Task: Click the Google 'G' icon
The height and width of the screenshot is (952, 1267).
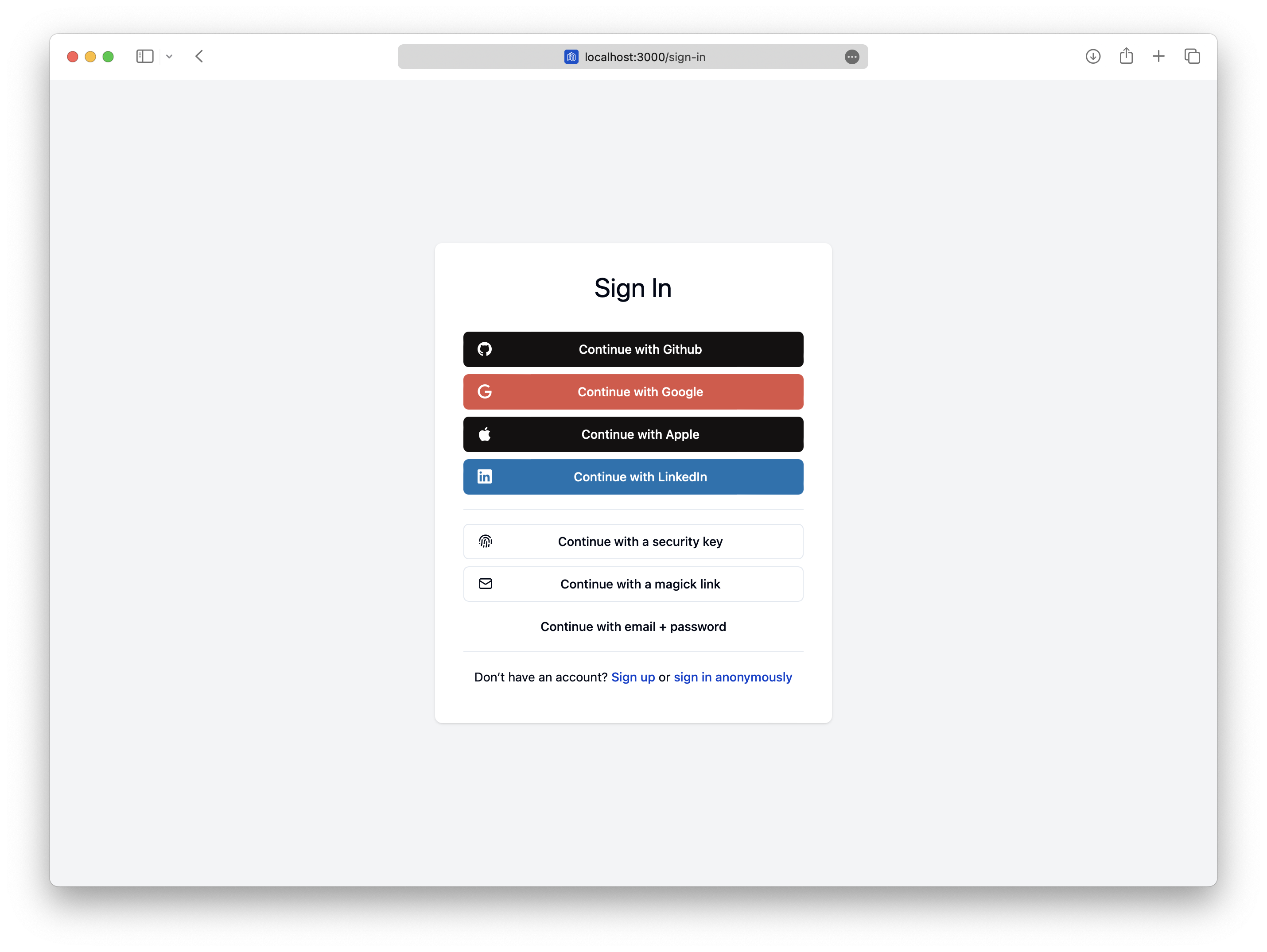Action: (485, 391)
